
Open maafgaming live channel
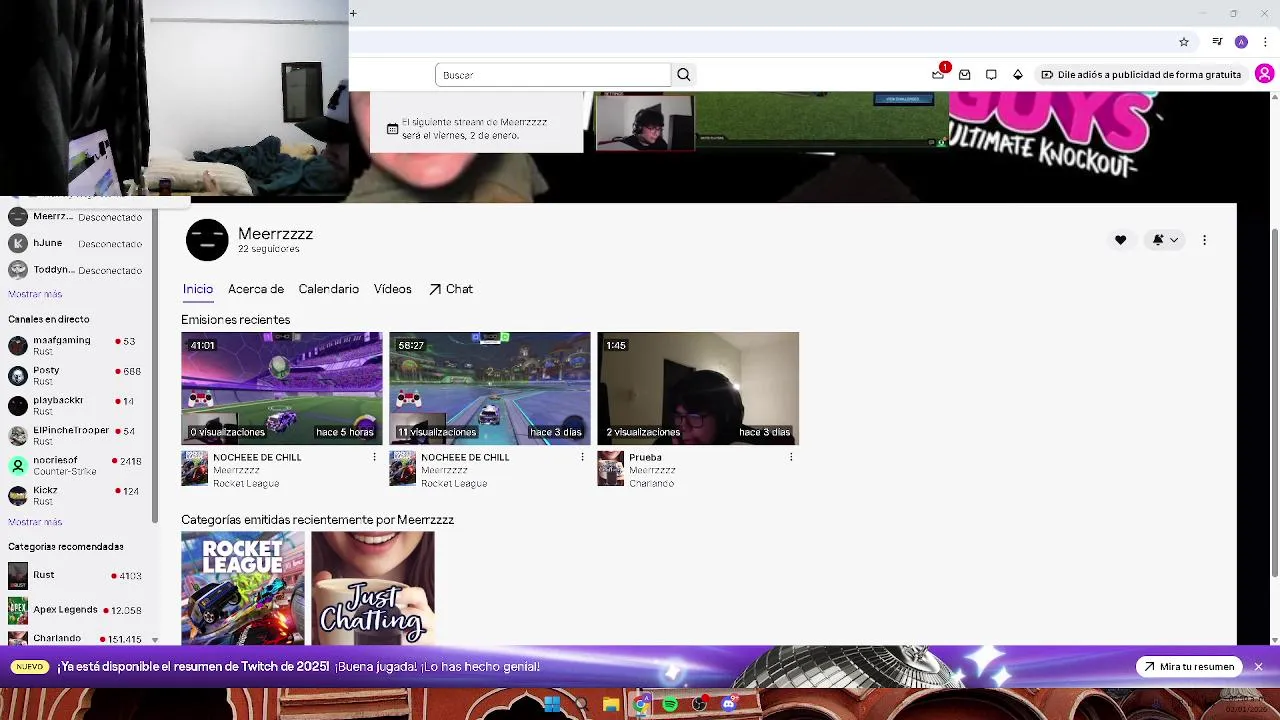[x=76, y=346]
